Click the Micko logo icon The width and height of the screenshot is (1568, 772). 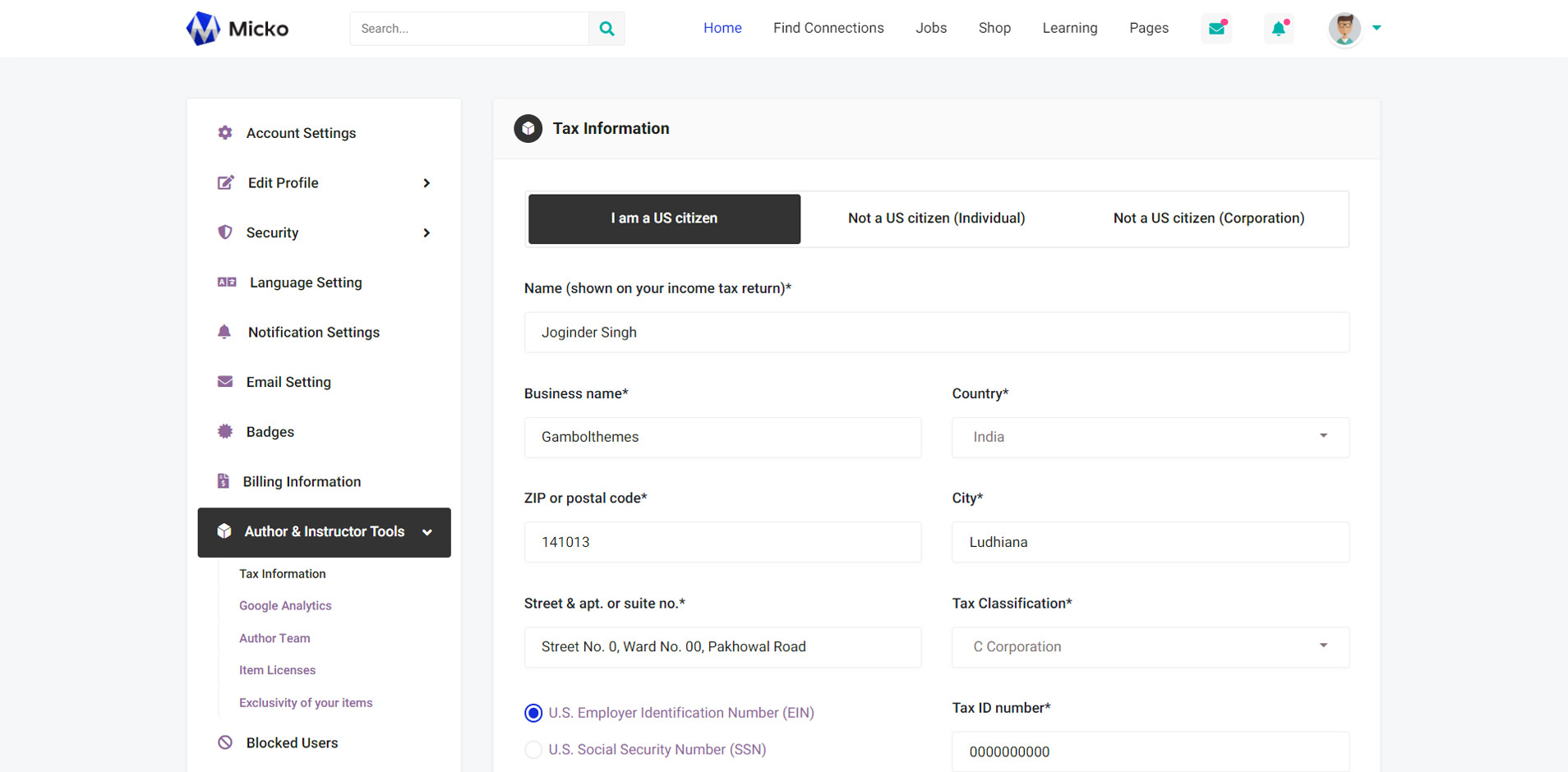pyautogui.click(x=203, y=29)
